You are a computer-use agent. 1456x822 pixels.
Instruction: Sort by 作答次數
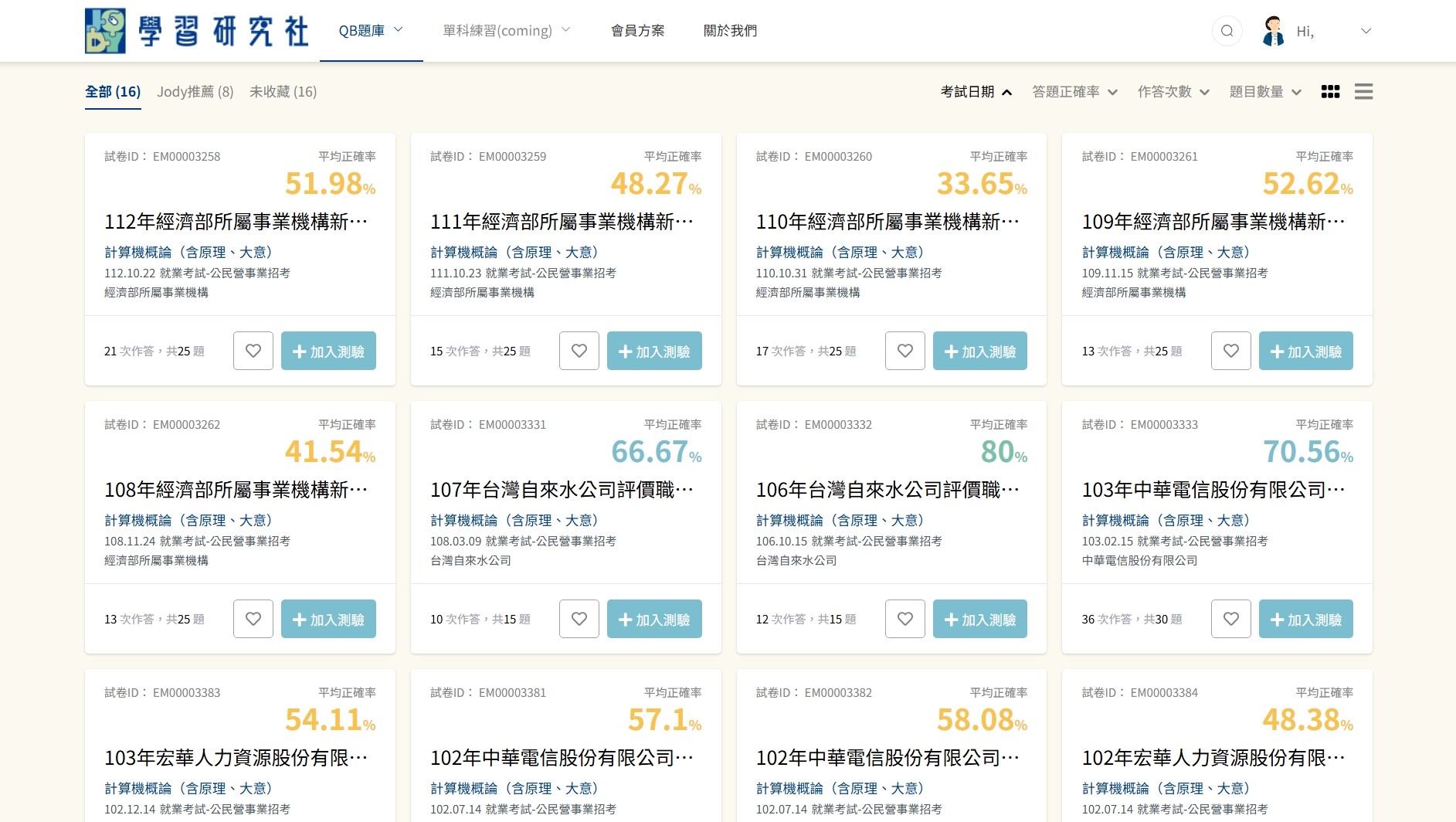pos(1173,92)
